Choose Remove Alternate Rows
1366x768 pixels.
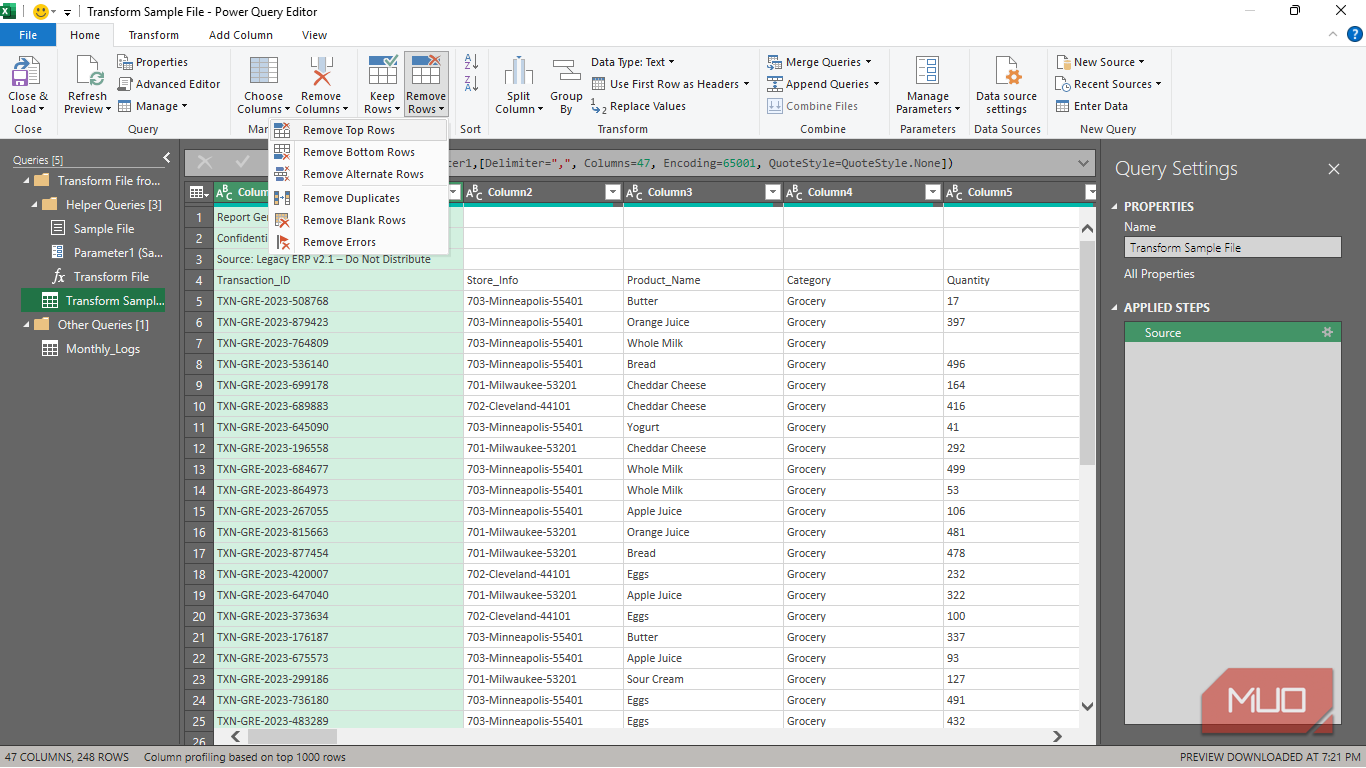coord(359,174)
